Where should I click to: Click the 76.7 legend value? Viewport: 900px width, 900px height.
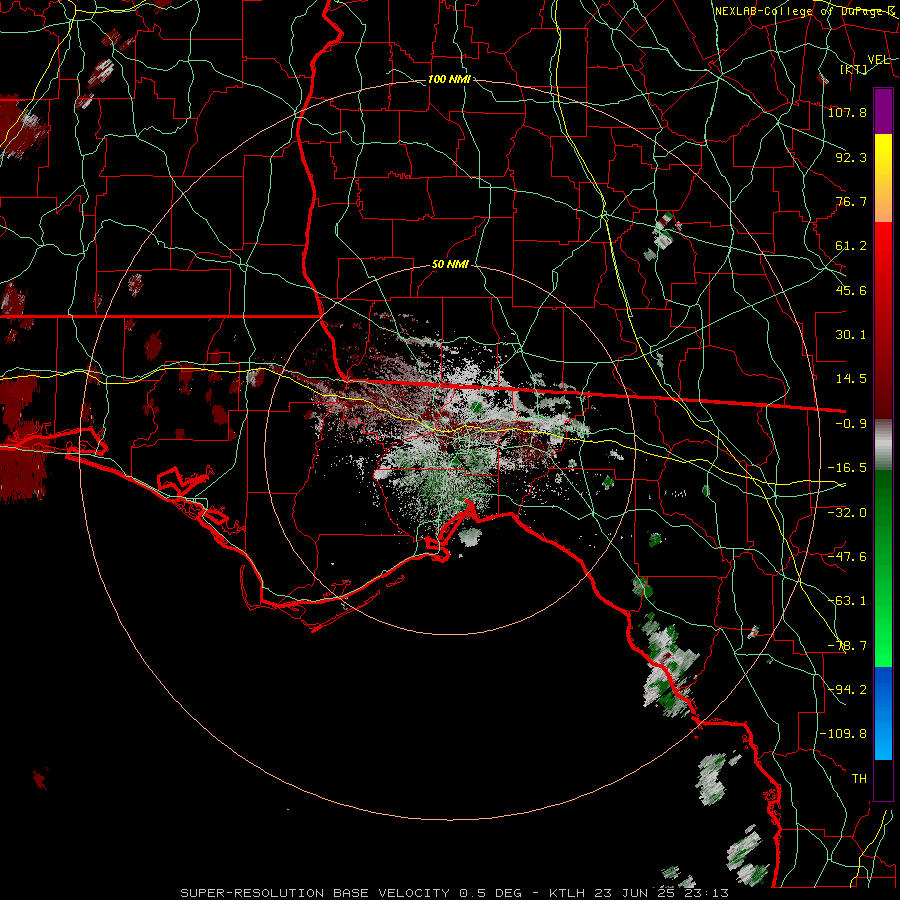pyautogui.click(x=851, y=201)
